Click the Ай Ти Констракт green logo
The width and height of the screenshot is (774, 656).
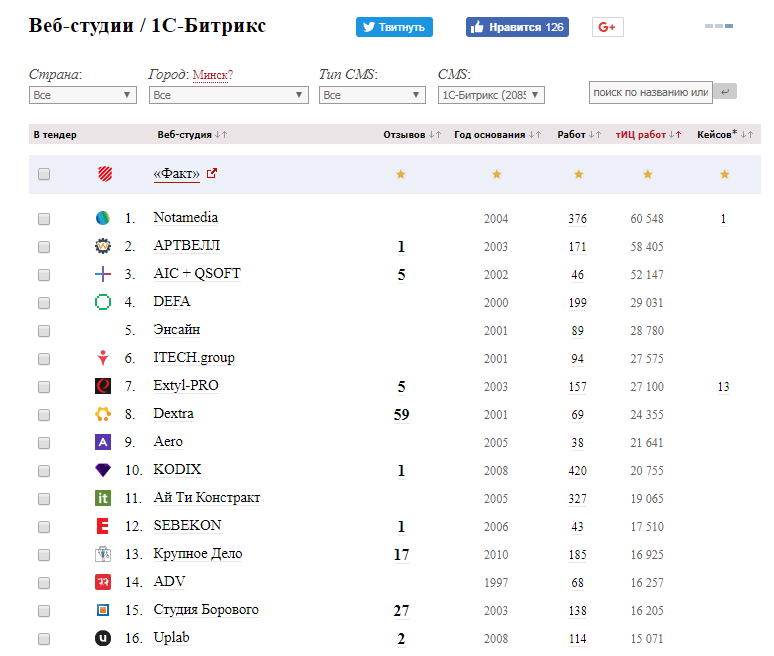[x=103, y=498]
